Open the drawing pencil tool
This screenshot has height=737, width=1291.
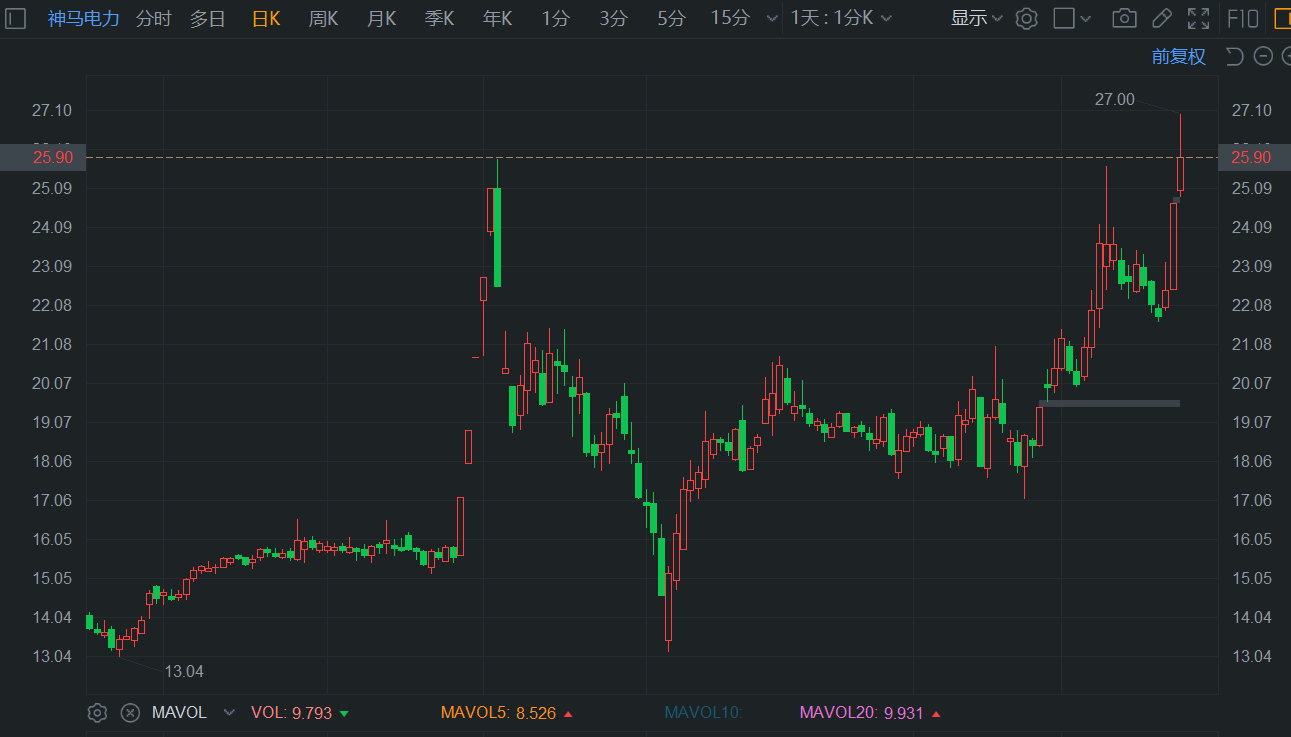[1161, 17]
